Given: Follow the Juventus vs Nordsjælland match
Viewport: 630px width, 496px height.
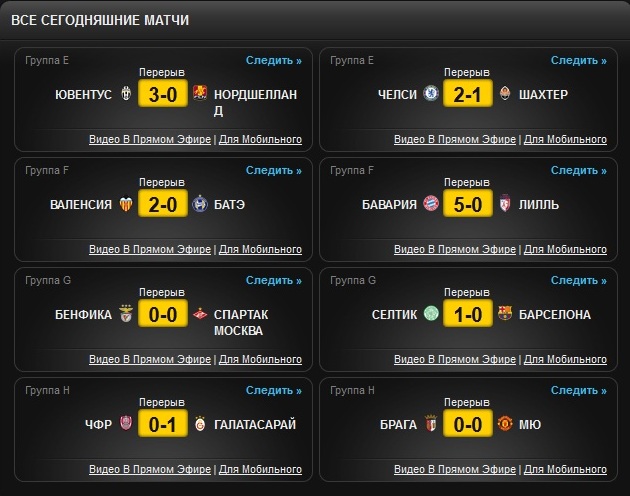Looking at the screenshot, I should (273, 61).
